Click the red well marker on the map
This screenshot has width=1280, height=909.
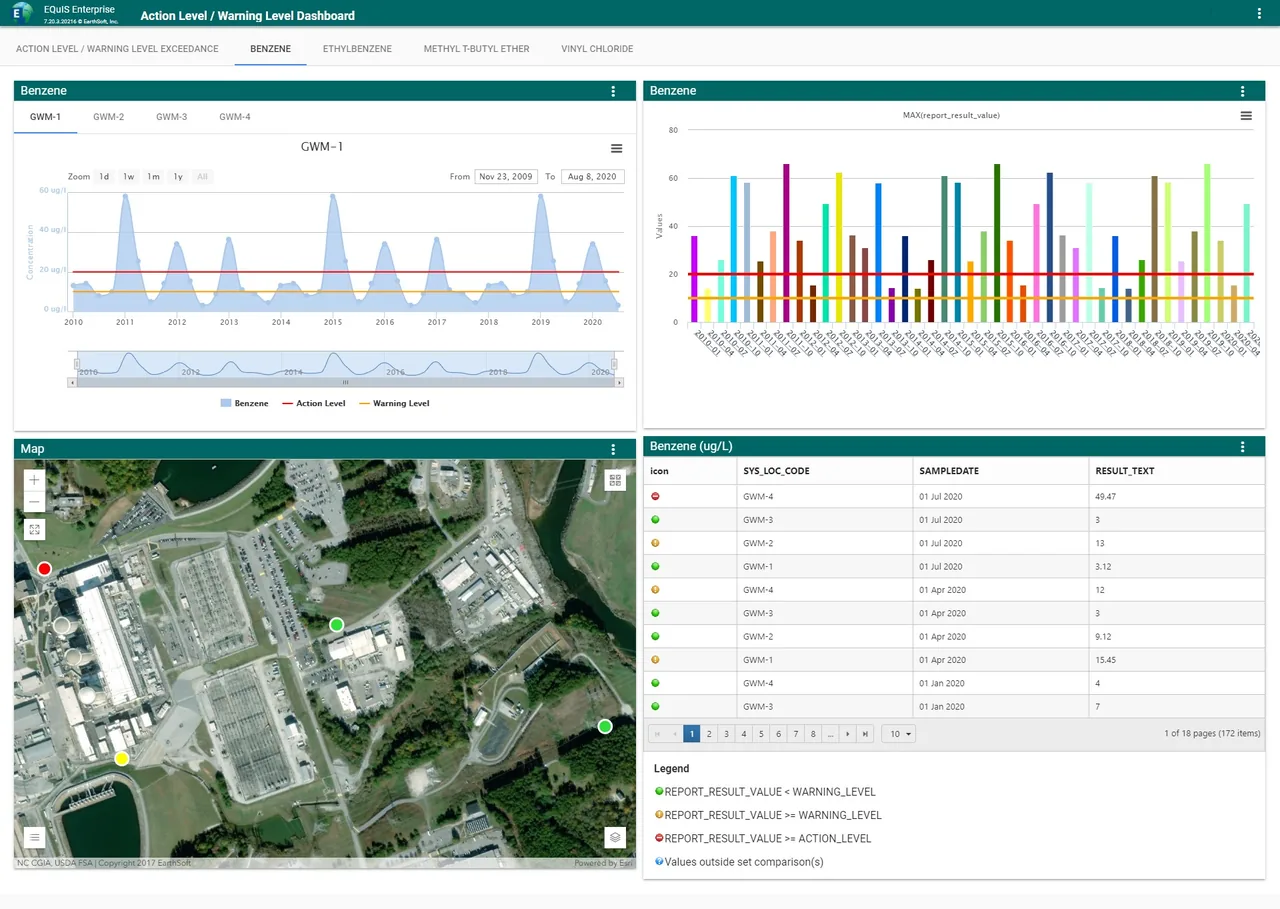point(44,569)
